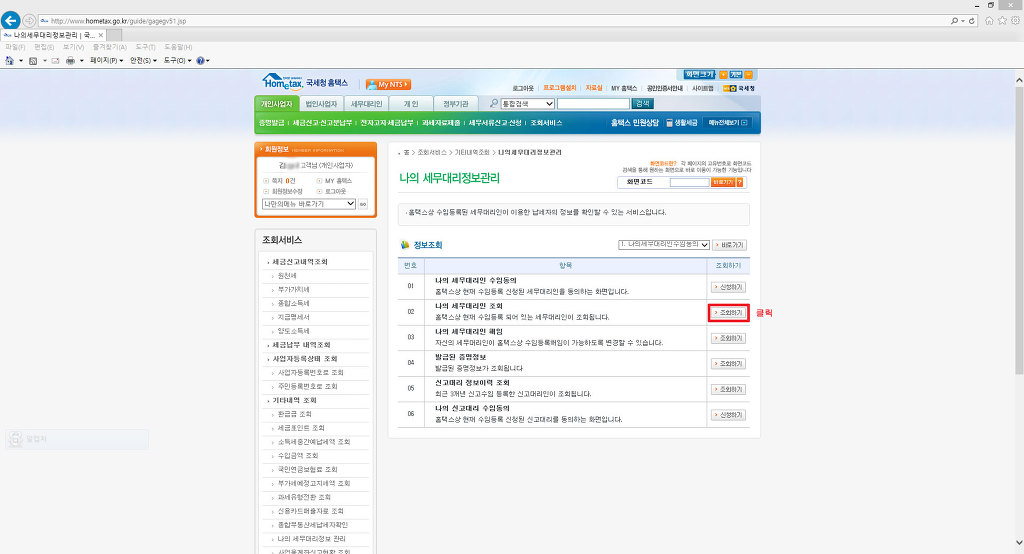Decrease screen size with orange minus icon
1024x554 pixels.
pos(748,74)
